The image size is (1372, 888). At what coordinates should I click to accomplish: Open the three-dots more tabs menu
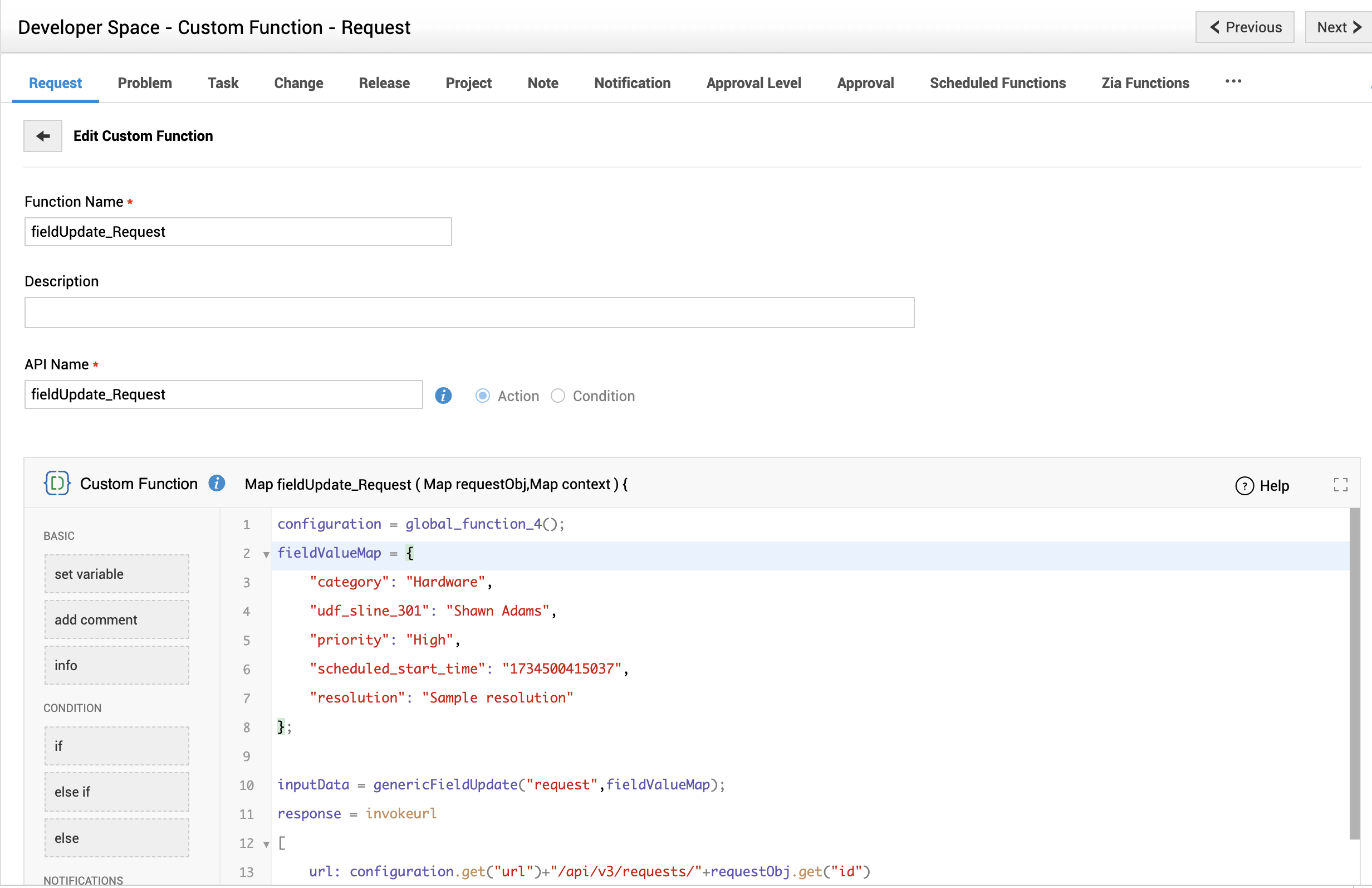click(1233, 82)
